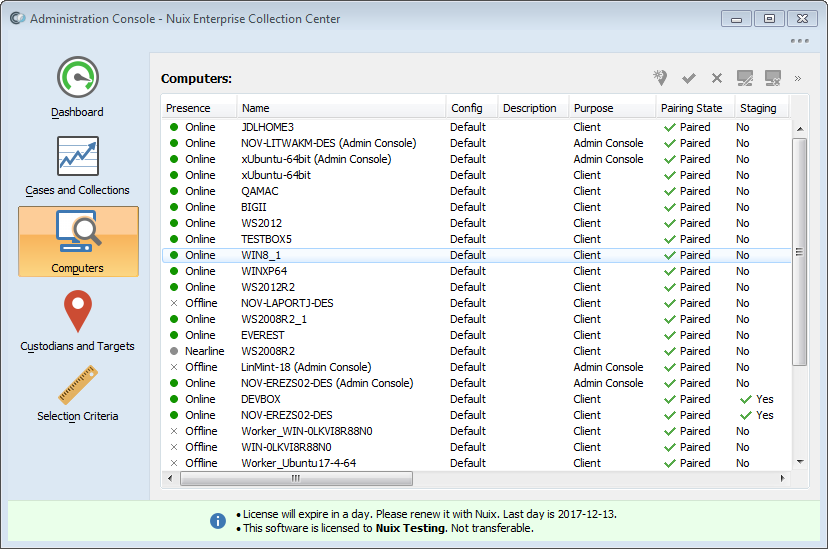
Task: Click the vertical scrollbar thumb
Action: [x=800, y=252]
